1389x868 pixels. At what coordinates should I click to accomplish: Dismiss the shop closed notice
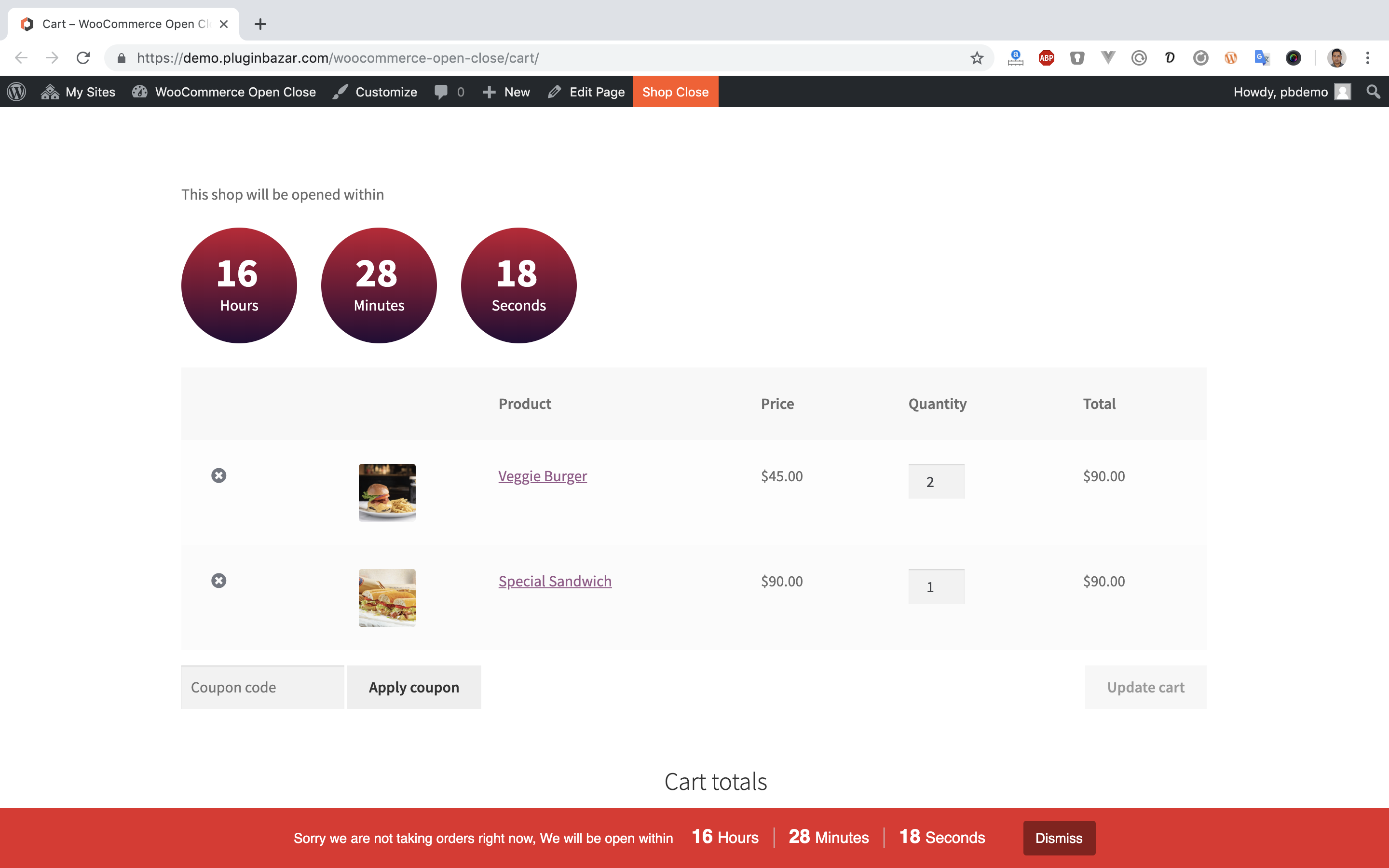pyautogui.click(x=1059, y=838)
